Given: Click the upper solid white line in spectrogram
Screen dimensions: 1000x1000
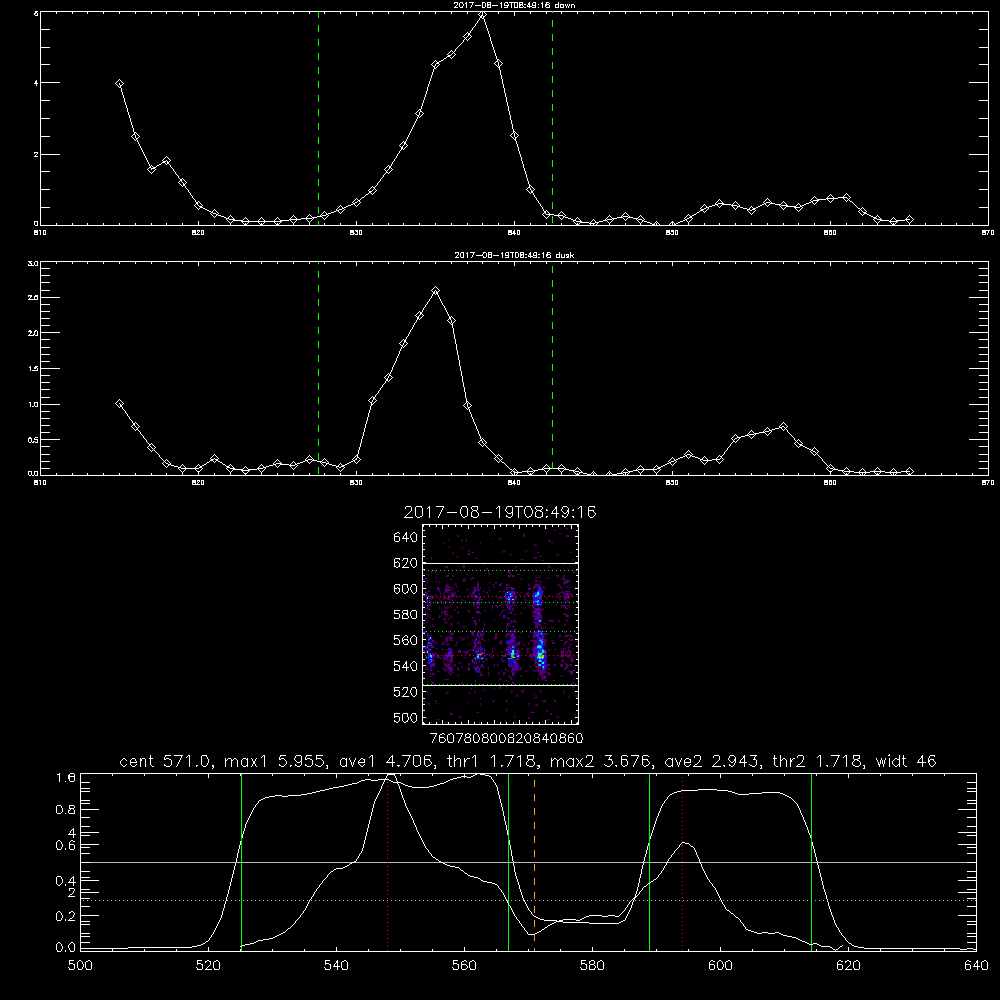Looking at the screenshot, I should [500, 563].
